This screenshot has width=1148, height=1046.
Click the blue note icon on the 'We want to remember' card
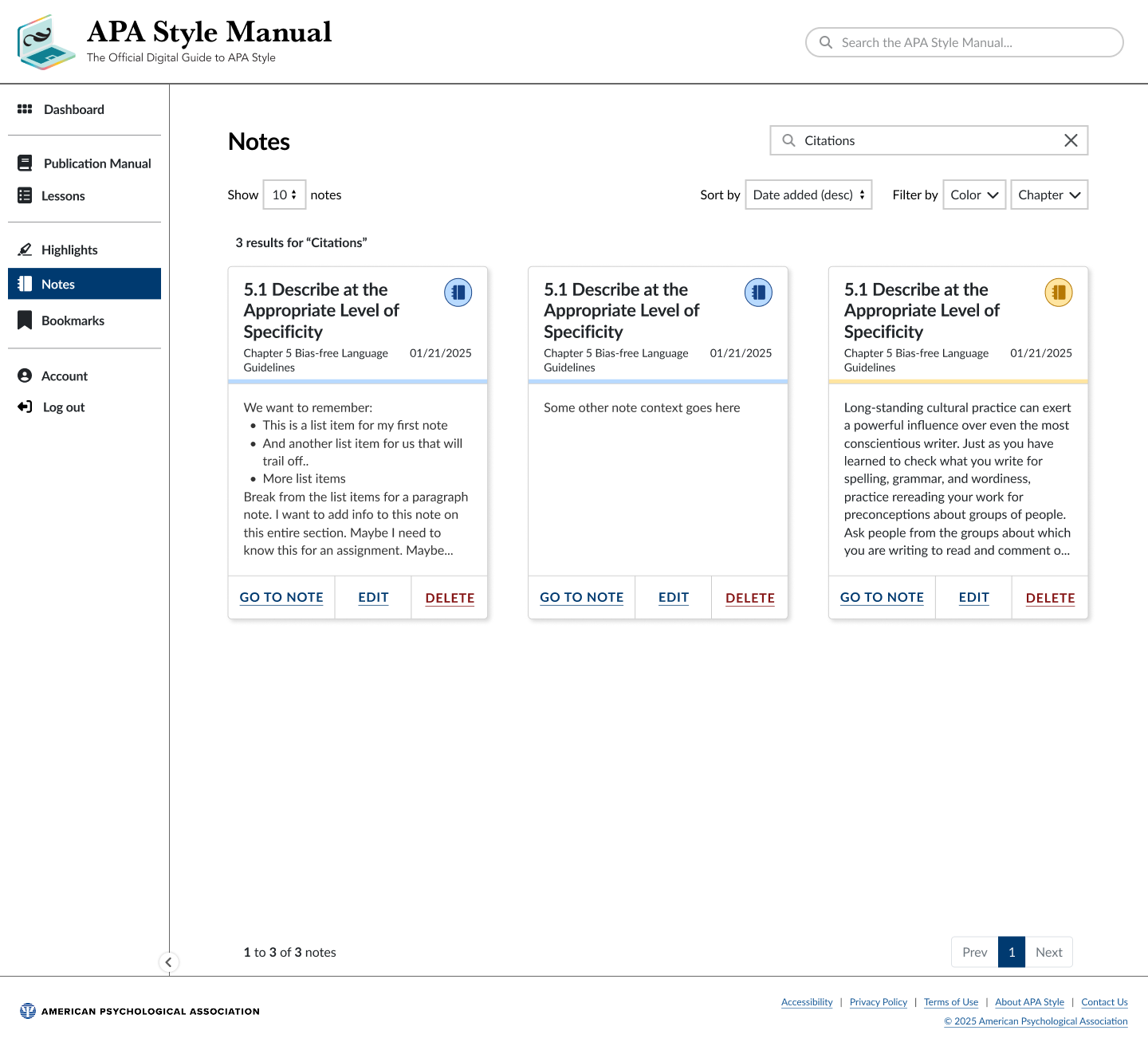coord(458,293)
